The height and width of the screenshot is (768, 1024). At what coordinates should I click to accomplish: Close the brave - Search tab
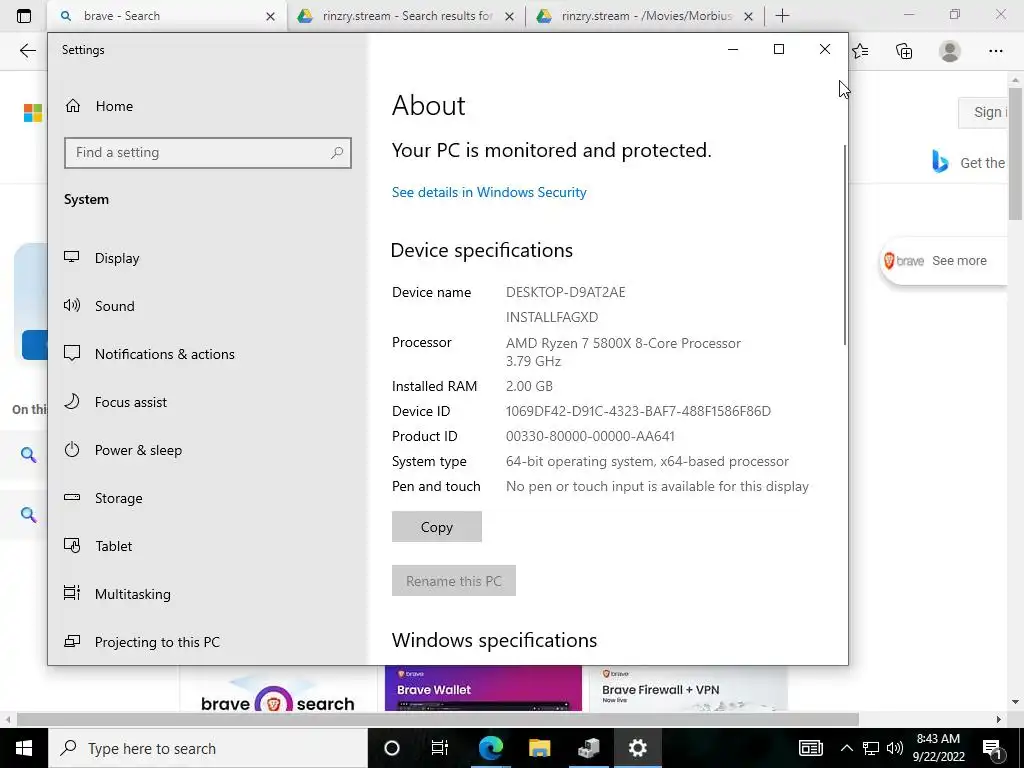coord(270,16)
